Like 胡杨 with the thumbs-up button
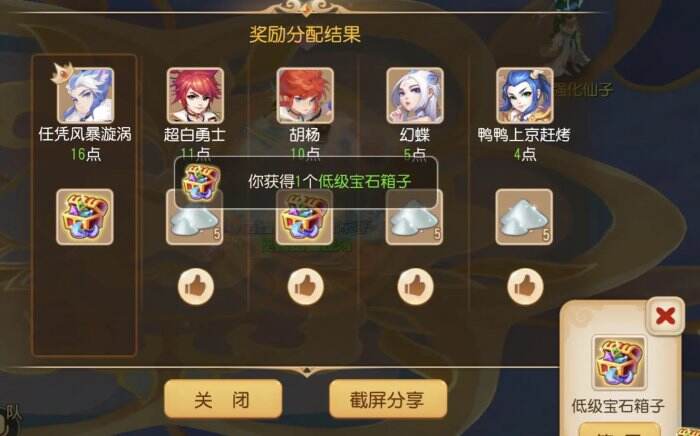The height and width of the screenshot is (436, 700). pos(305,287)
